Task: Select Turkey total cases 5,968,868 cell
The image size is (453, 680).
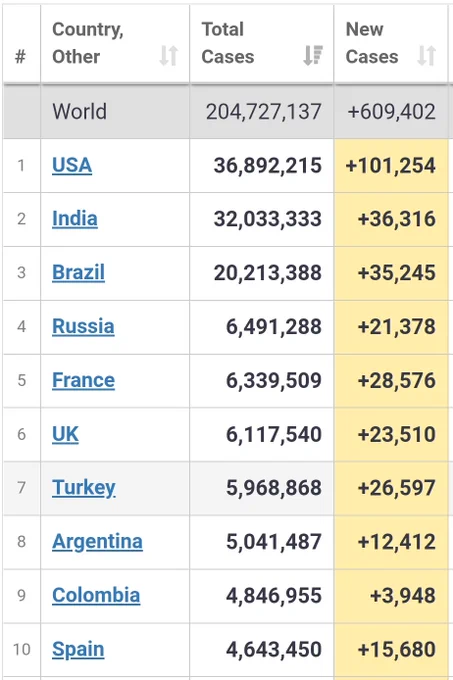Action: (262, 488)
